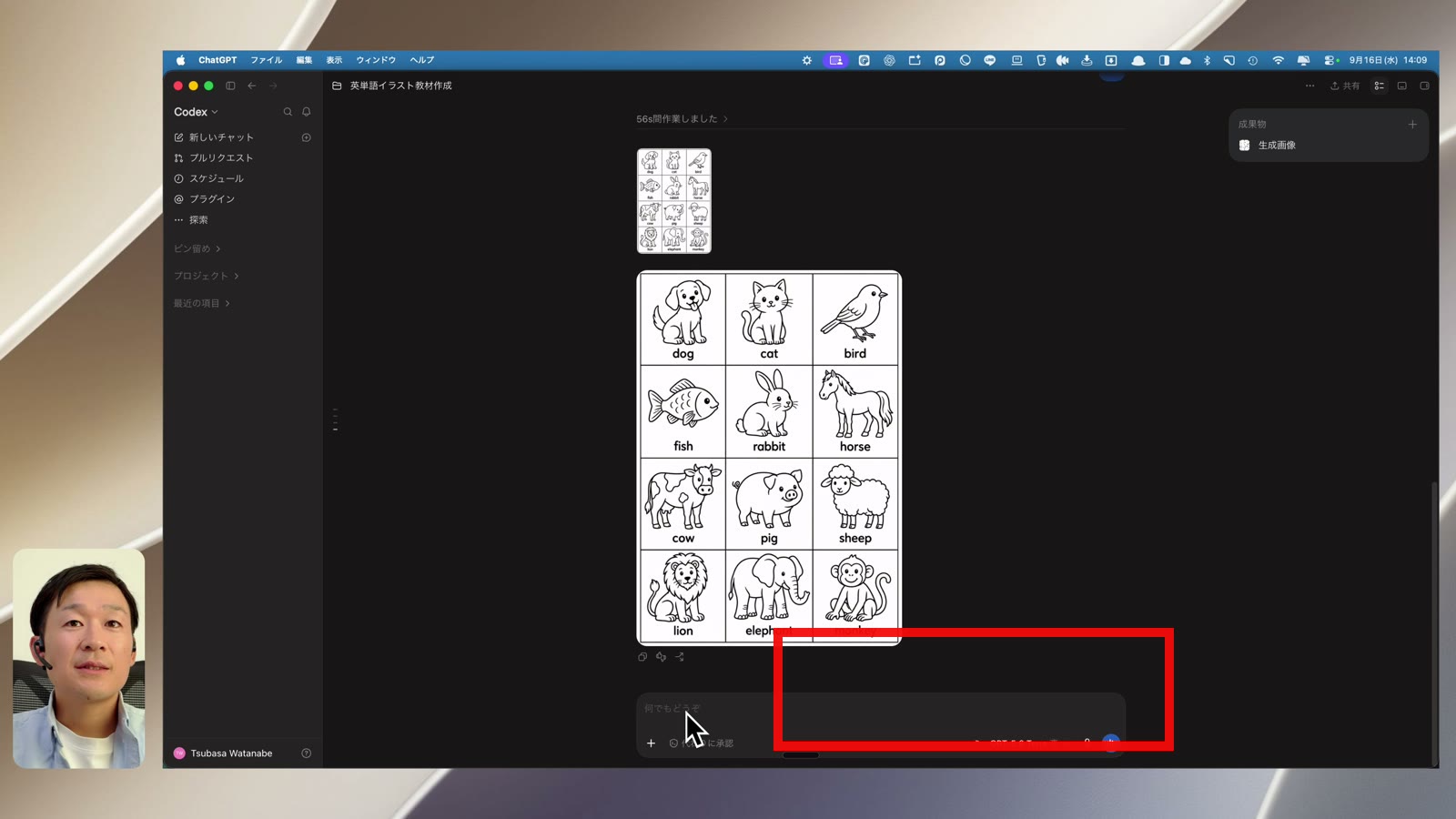Expand the 56s間作業しました work summary
Image resolution: width=1456 pixels, height=819 pixels.
[x=682, y=119]
